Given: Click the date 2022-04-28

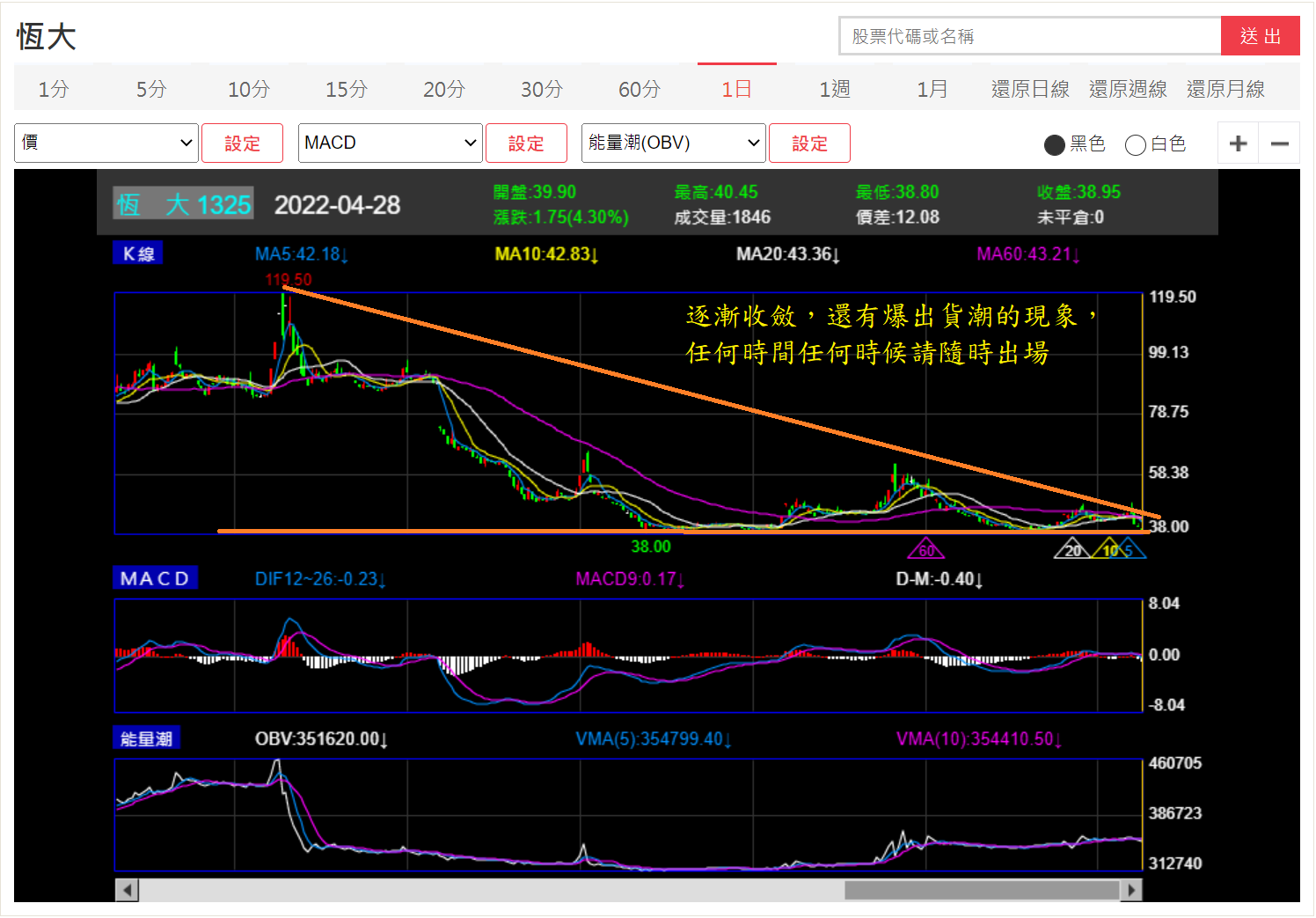Looking at the screenshot, I should (337, 205).
